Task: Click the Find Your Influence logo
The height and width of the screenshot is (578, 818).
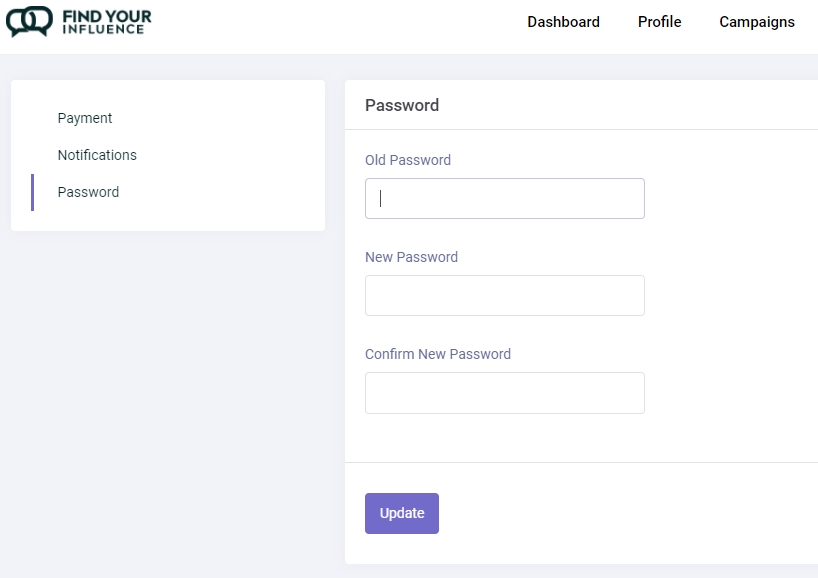Action: [79, 21]
